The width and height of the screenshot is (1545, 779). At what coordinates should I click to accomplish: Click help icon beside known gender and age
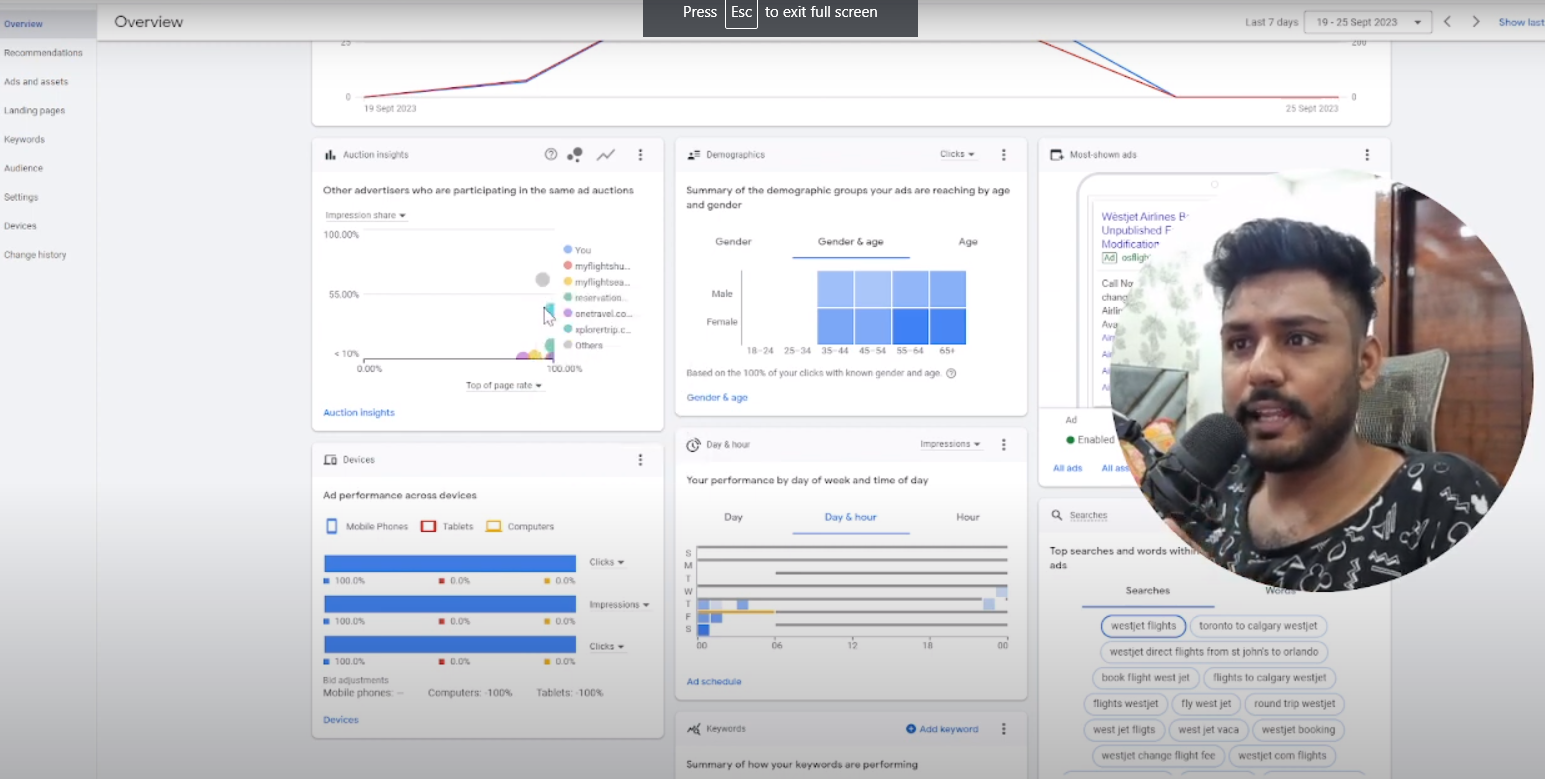coord(951,373)
